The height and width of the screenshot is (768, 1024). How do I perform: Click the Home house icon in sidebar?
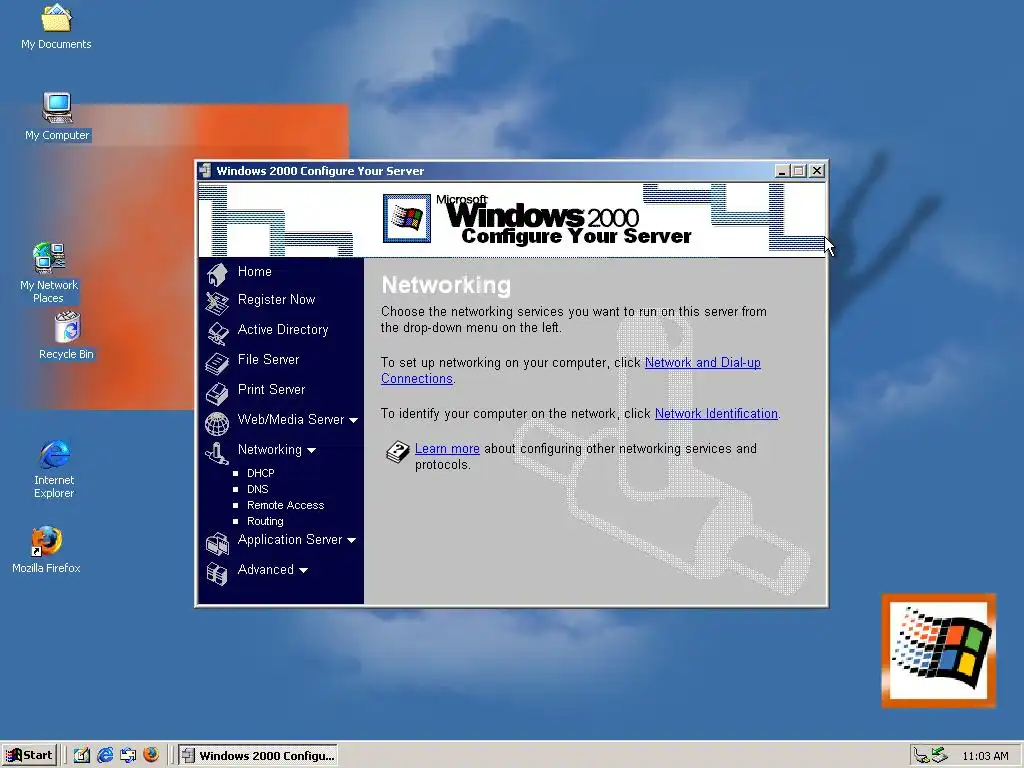pyautogui.click(x=217, y=274)
